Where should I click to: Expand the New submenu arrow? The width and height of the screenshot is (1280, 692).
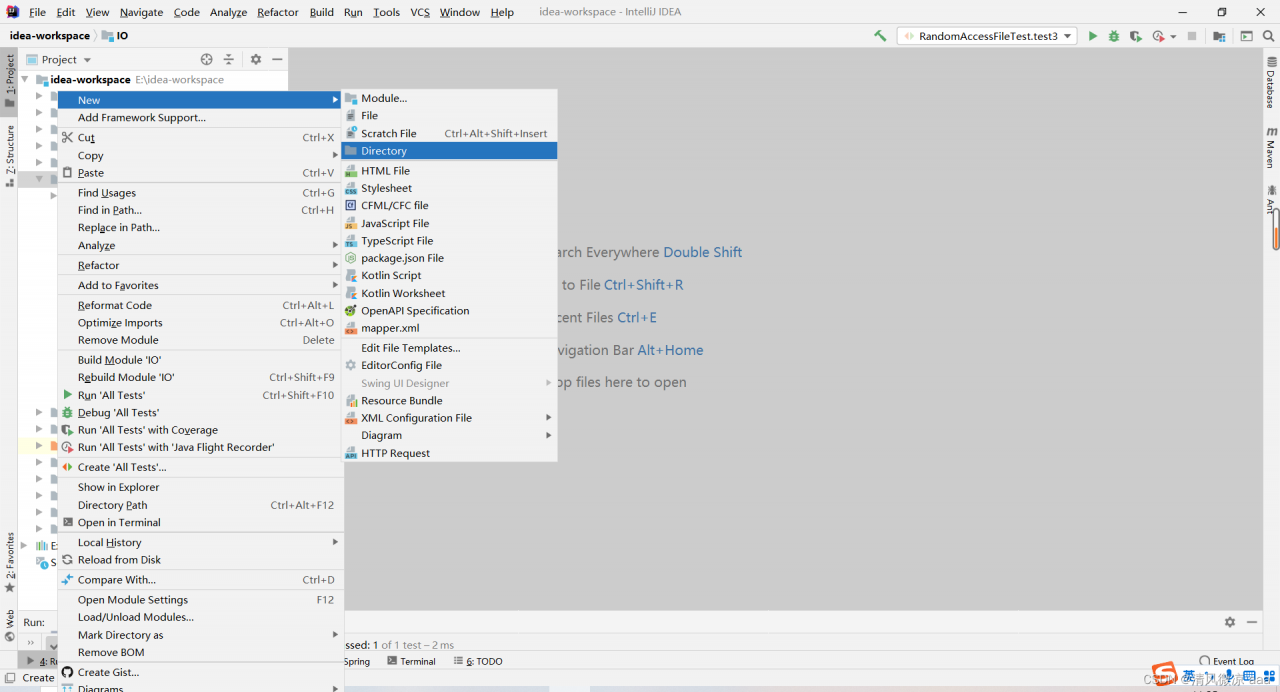336,100
